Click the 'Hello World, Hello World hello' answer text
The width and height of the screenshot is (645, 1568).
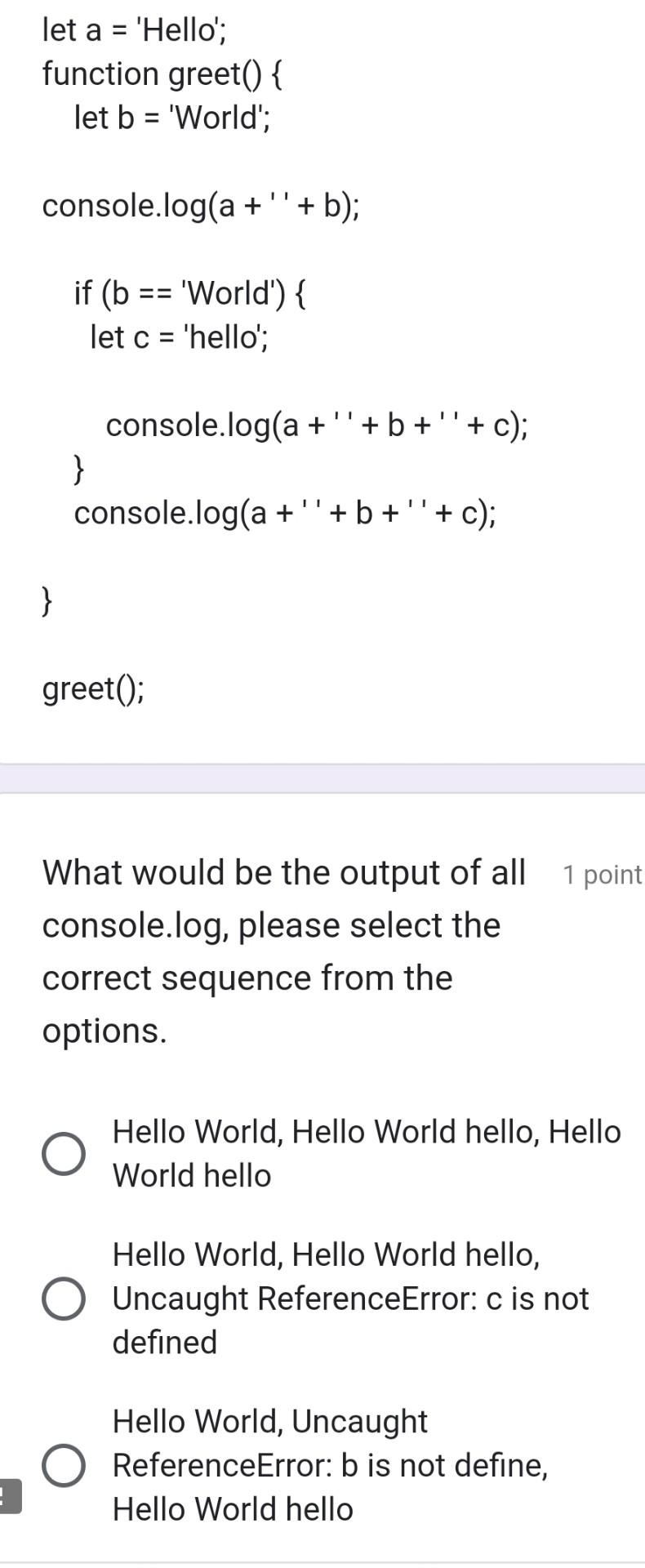tap(365, 1153)
